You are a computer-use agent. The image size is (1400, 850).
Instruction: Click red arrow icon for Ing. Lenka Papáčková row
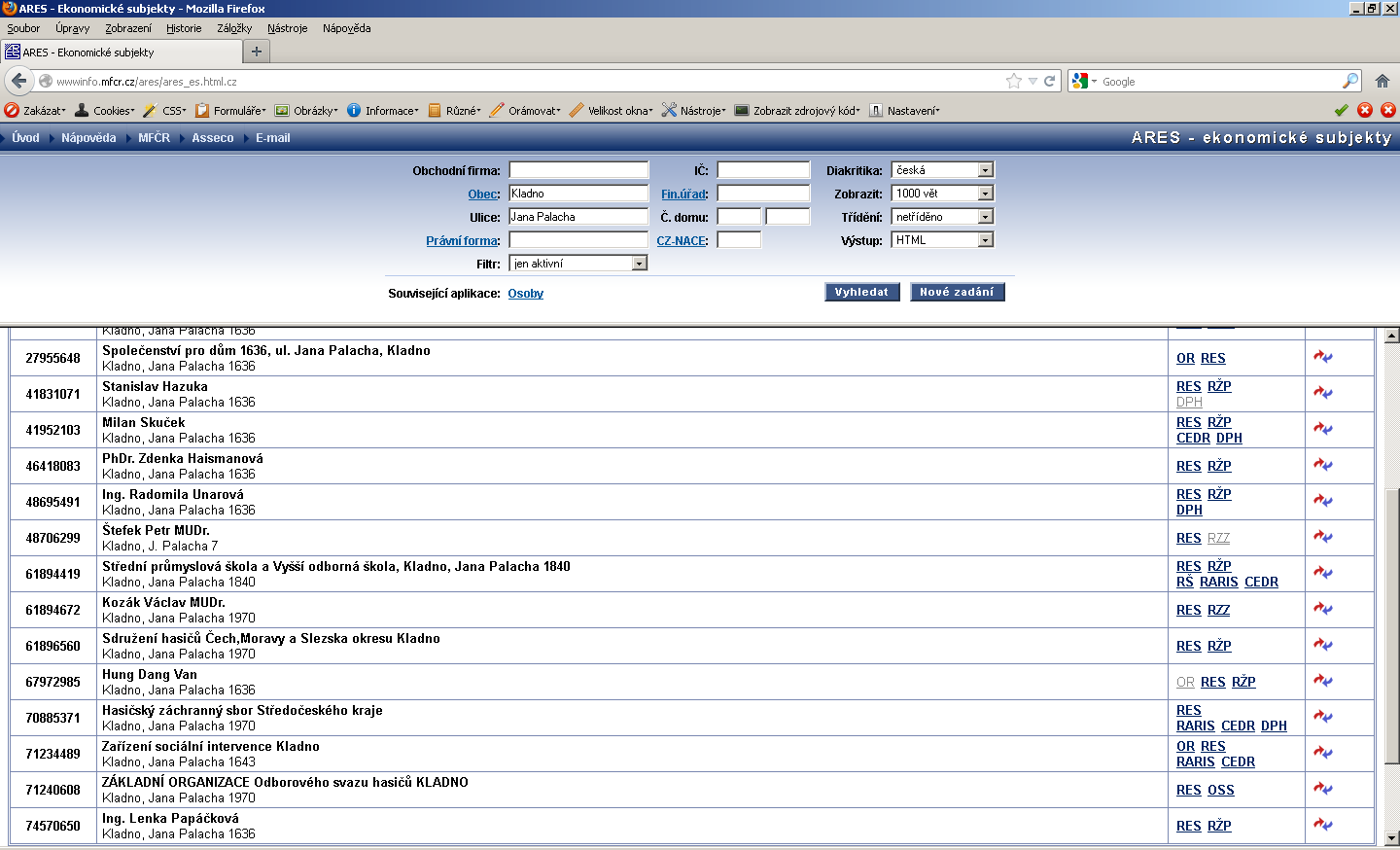[x=1323, y=825]
